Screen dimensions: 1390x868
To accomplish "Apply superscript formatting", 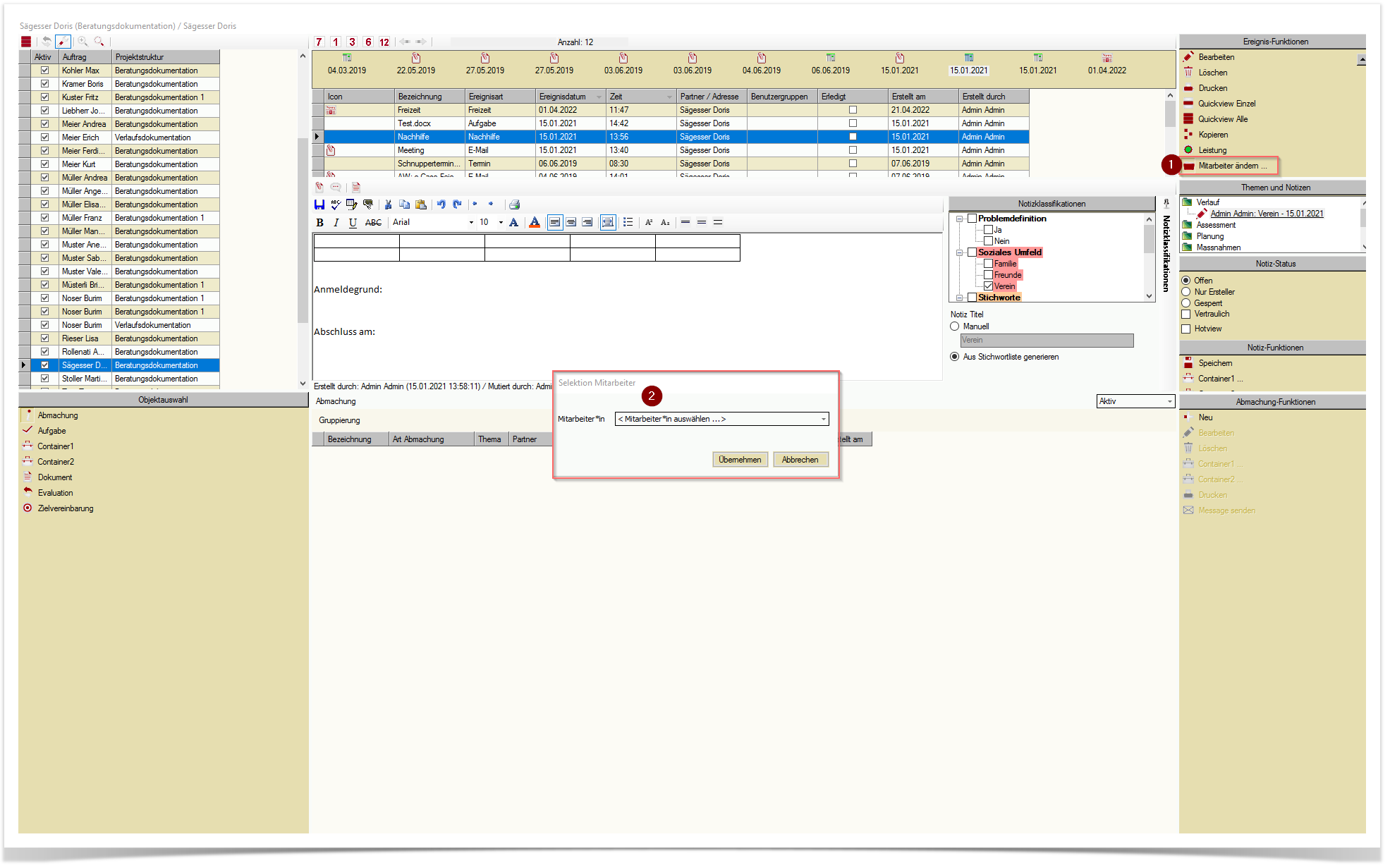I will coord(649,223).
